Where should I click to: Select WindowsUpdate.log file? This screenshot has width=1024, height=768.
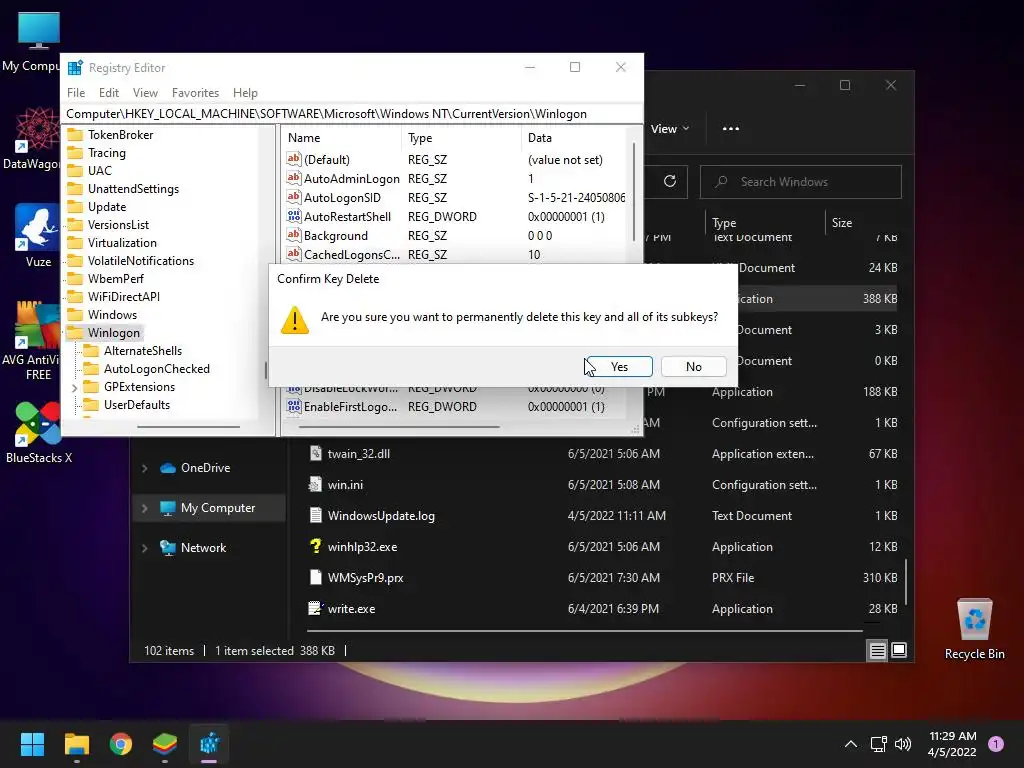tap(381, 516)
